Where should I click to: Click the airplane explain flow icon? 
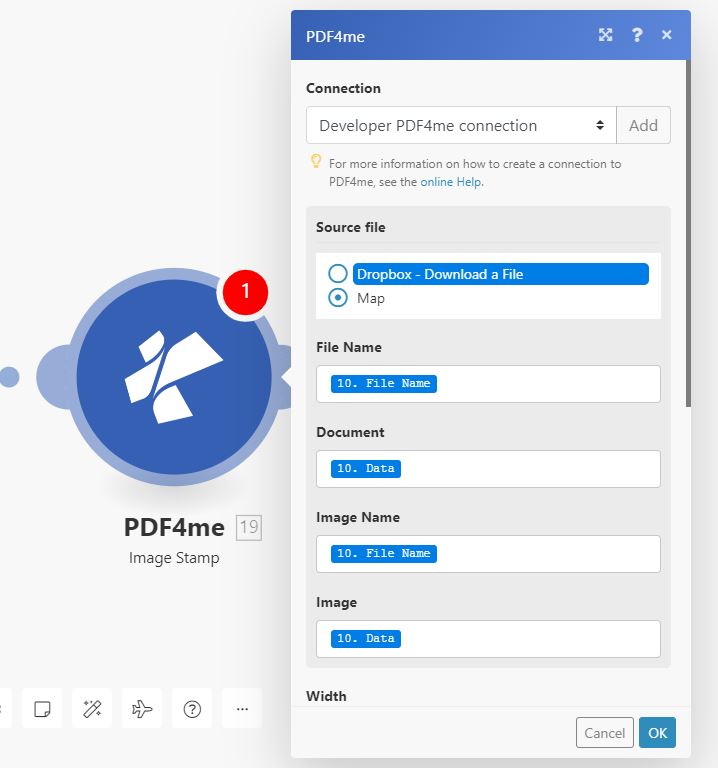(142, 708)
